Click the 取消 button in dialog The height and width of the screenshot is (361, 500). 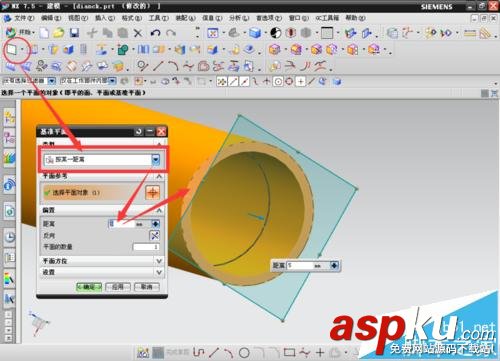(x=146, y=287)
